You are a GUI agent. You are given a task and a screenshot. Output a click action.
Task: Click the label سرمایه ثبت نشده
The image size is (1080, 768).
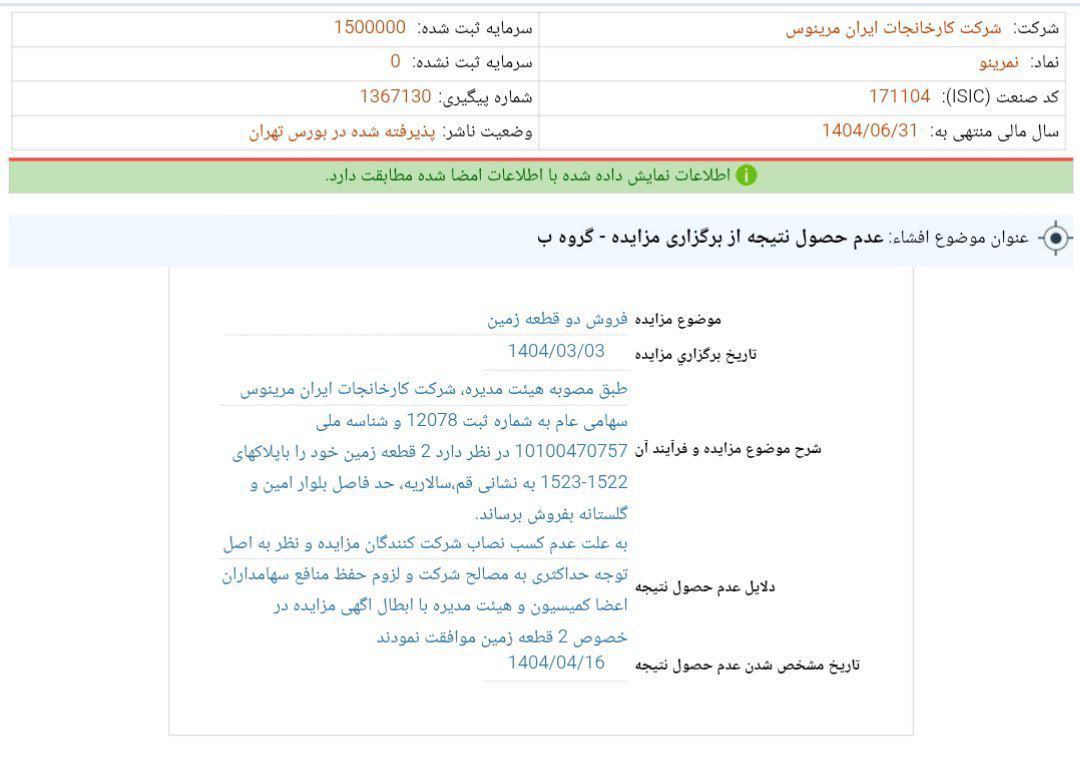pos(472,63)
